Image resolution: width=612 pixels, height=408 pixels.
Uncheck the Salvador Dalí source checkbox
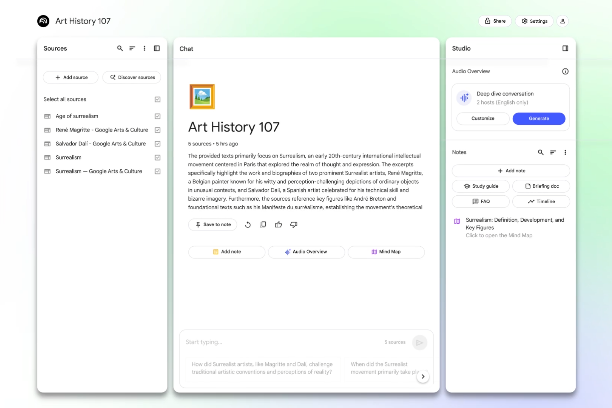[158, 143]
